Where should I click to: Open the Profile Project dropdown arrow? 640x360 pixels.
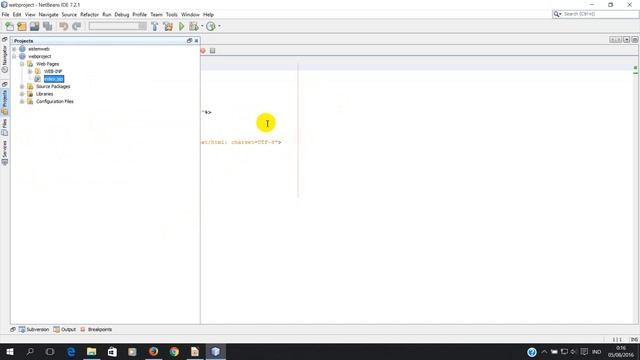coord(219,27)
